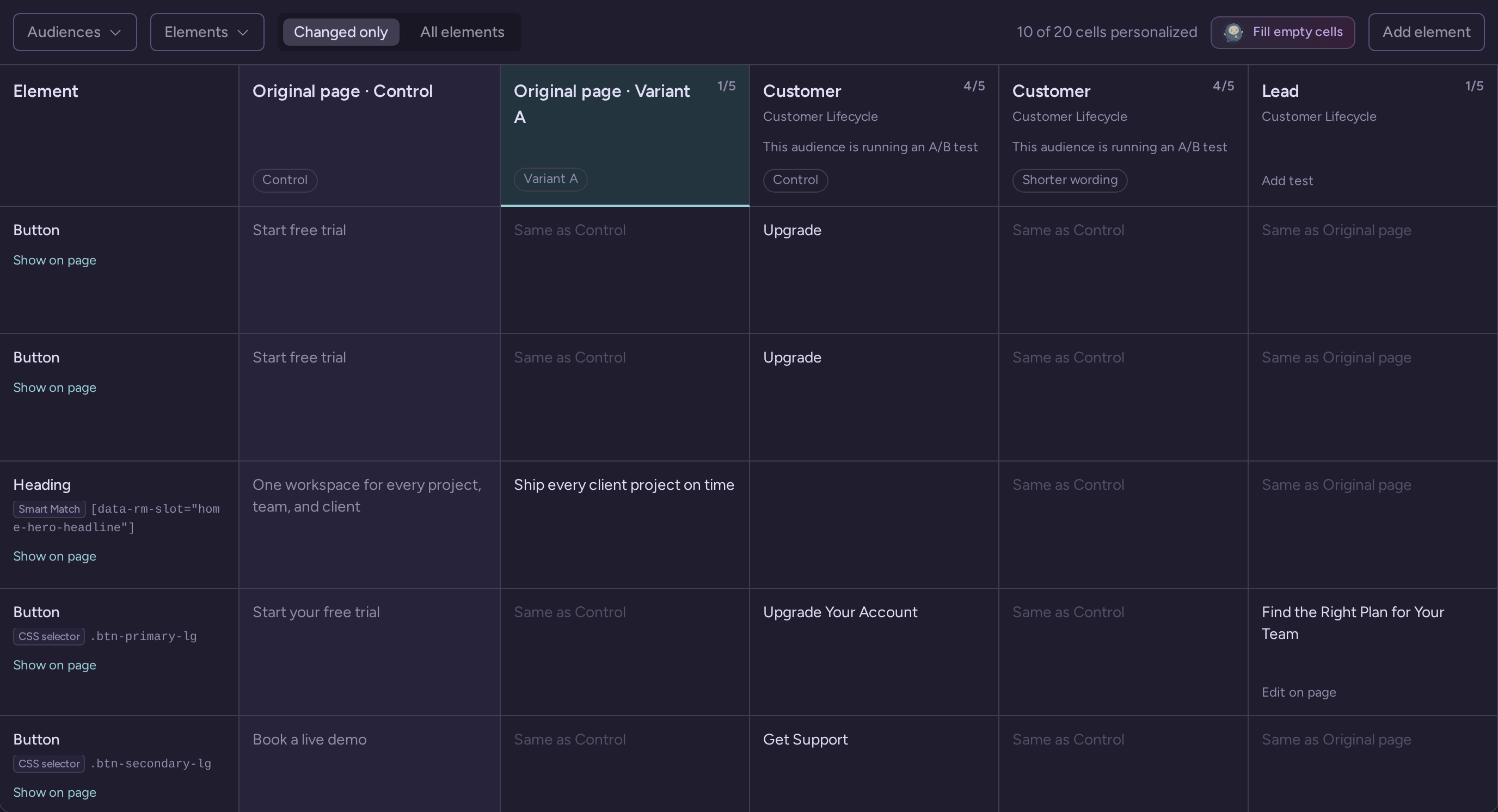Image resolution: width=1498 pixels, height=812 pixels.
Task: Select 'Upgrade Your Account' cell
Action: (874, 651)
